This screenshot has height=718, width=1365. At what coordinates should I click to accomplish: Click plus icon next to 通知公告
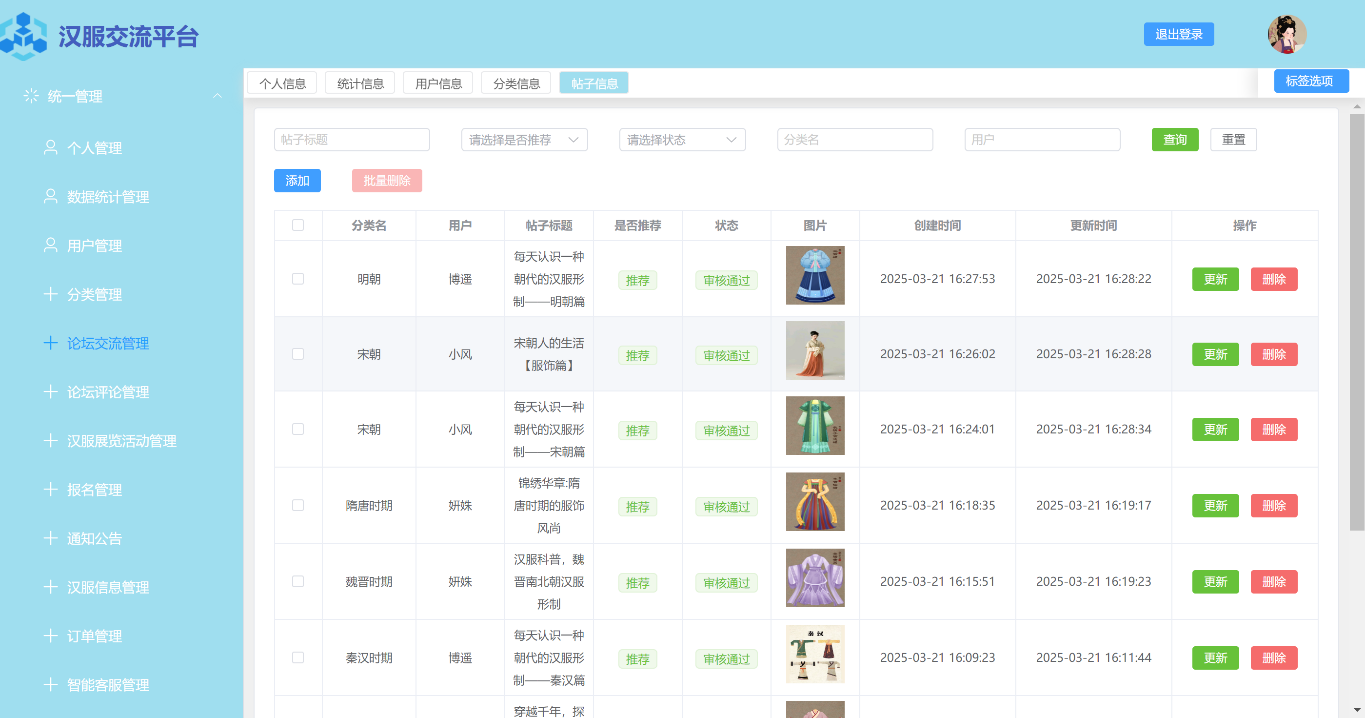click(x=51, y=538)
